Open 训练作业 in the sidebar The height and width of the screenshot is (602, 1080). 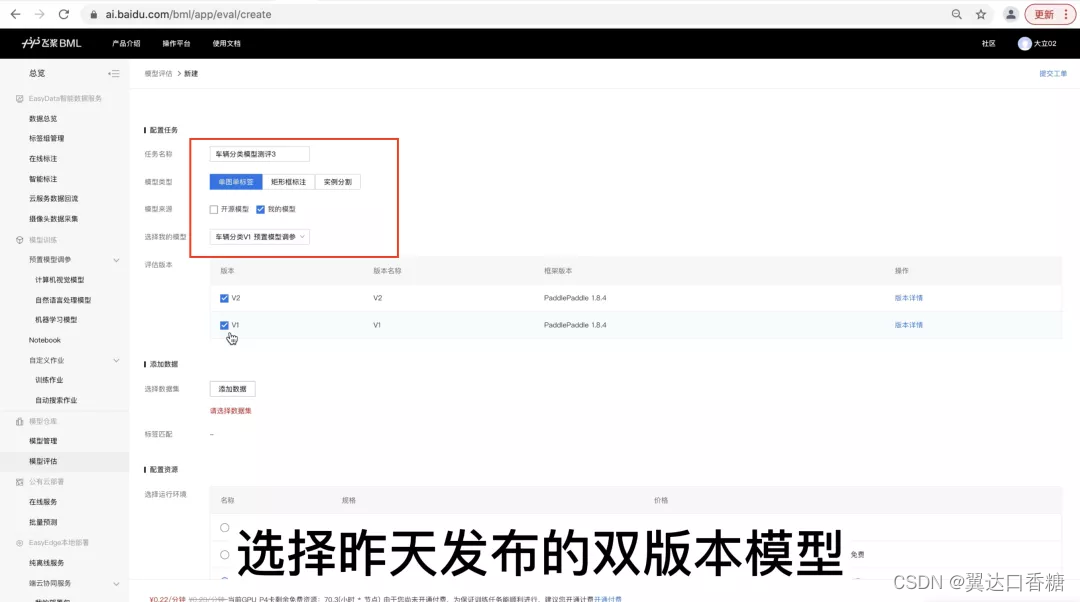tap(49, 380)
